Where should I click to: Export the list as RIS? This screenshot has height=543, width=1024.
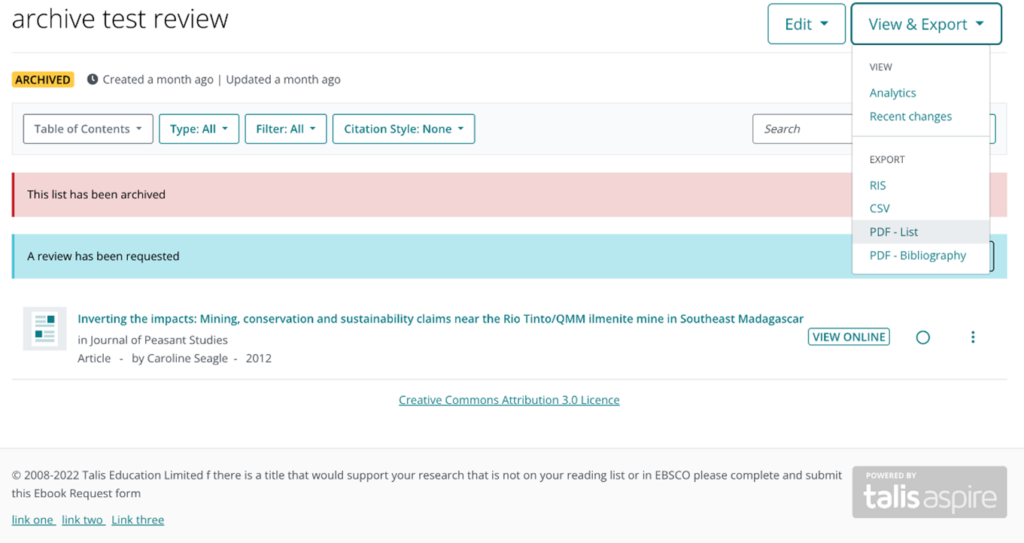tap(877, 185)
